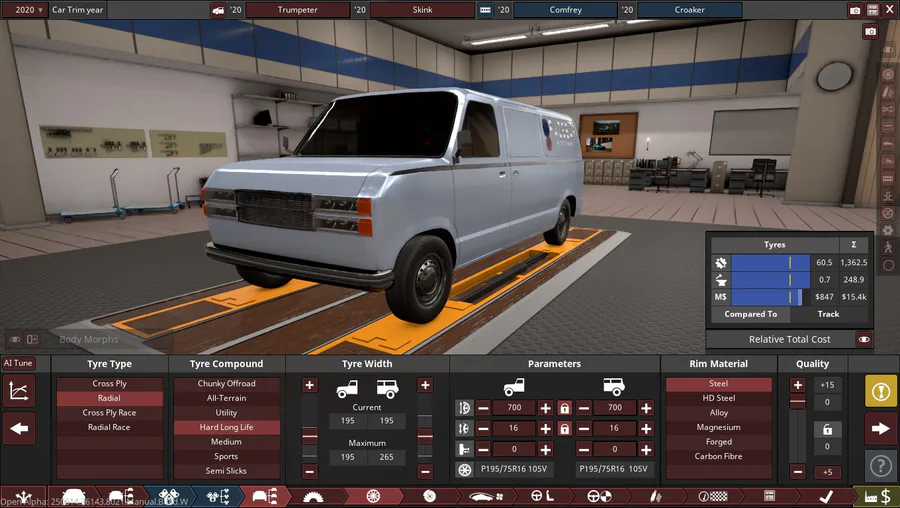Viewport: 900px width, 508px height.
Task: Select Chunky Offroad tyre compound
Action: coord(226,383)
